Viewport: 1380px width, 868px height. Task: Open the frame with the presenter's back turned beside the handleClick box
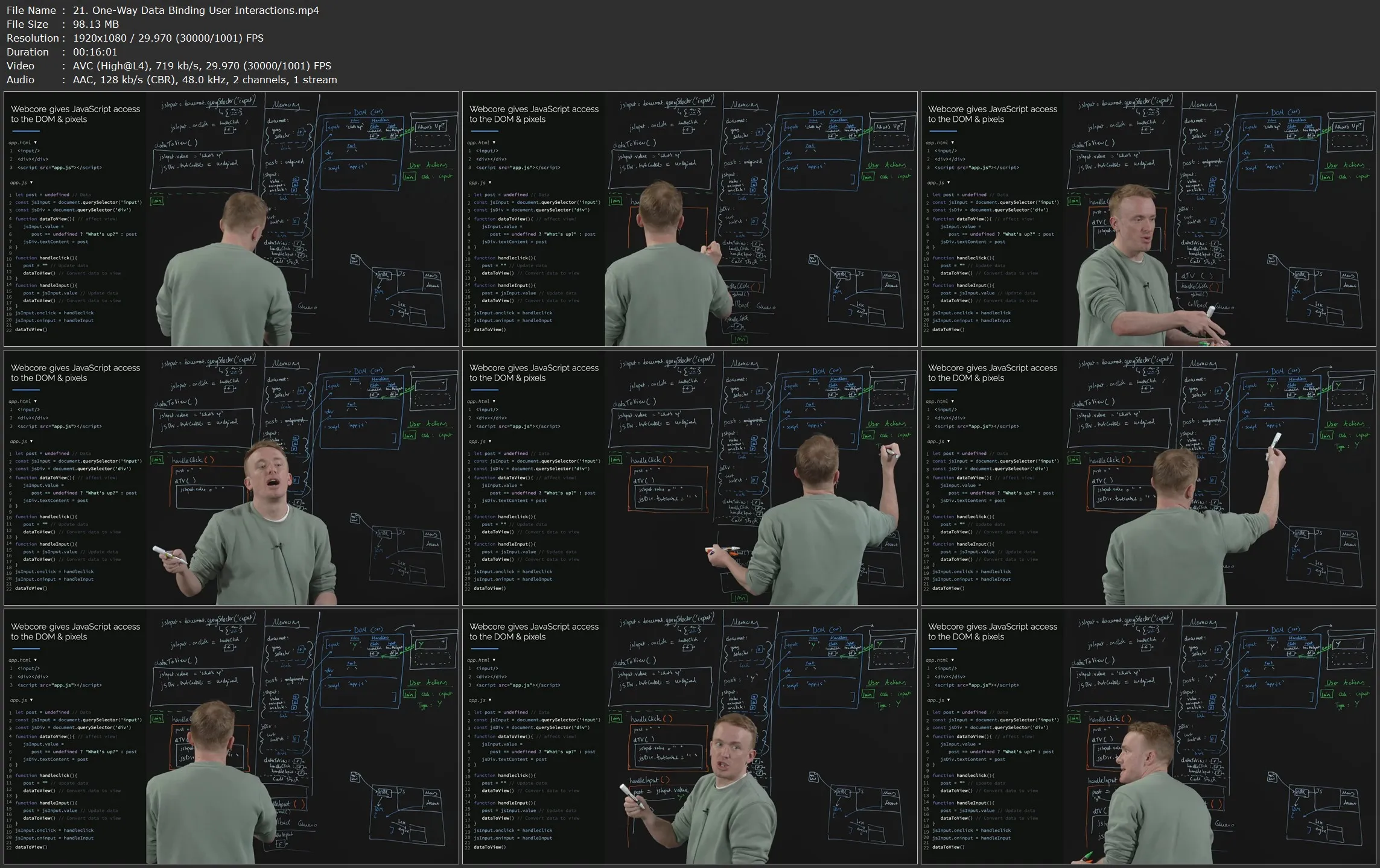coord(232,737)
